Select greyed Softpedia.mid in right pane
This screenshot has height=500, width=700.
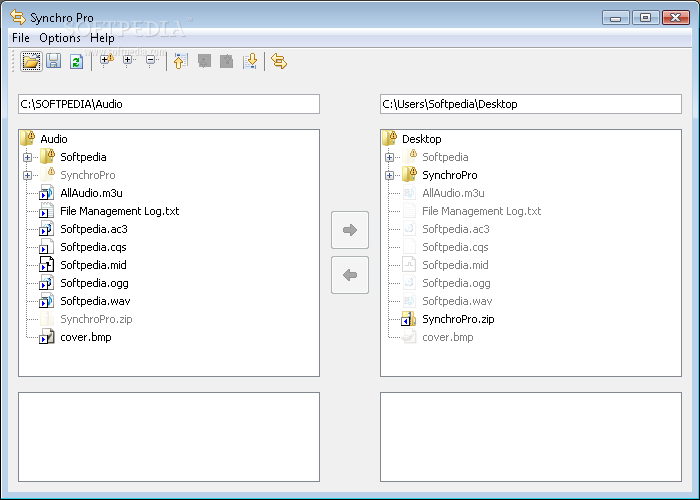(x=455, y=265)
